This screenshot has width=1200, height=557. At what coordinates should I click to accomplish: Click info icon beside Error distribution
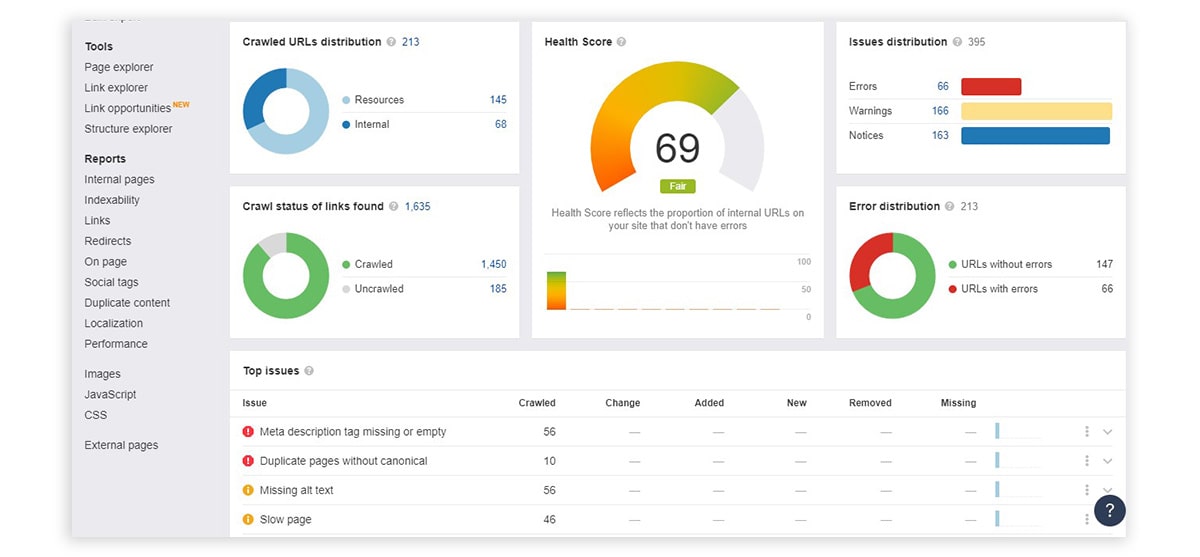(950, 206)
